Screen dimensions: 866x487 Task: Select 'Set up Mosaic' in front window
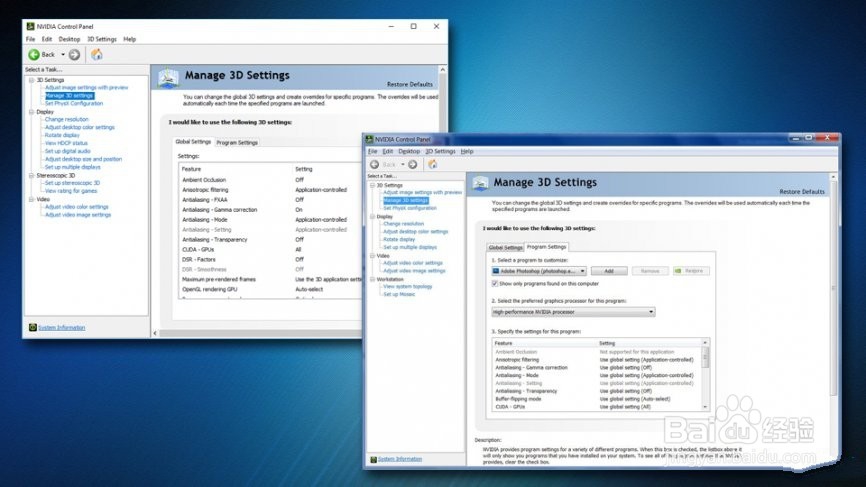399,294
